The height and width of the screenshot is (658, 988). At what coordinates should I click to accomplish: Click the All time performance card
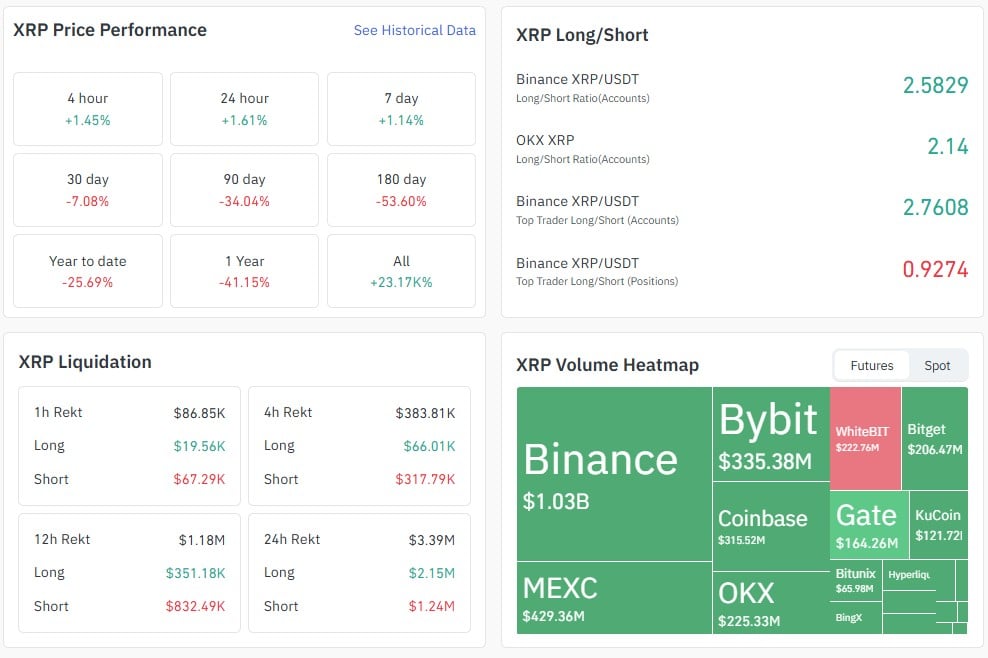pos(401,271)
